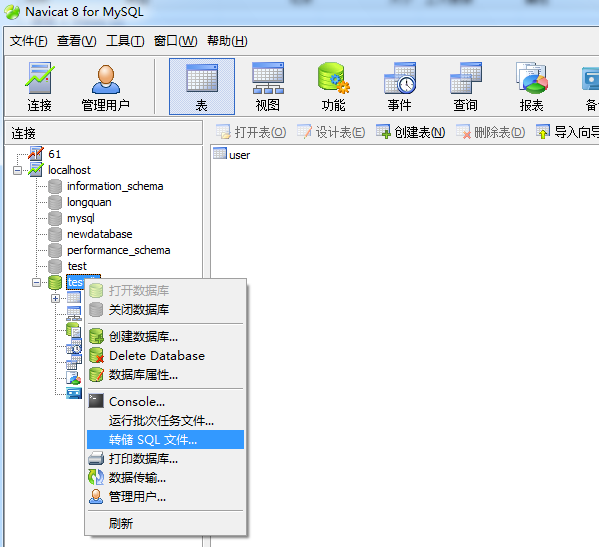This screenshot has height=547, width=599.
Task: Select the mysql database in tree
Action: (81, 218)
